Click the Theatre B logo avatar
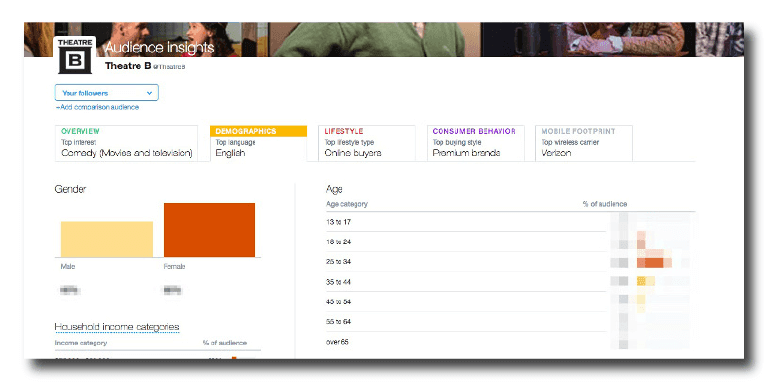The width and height of the screenshot is (770, 391). coord(75,55)
